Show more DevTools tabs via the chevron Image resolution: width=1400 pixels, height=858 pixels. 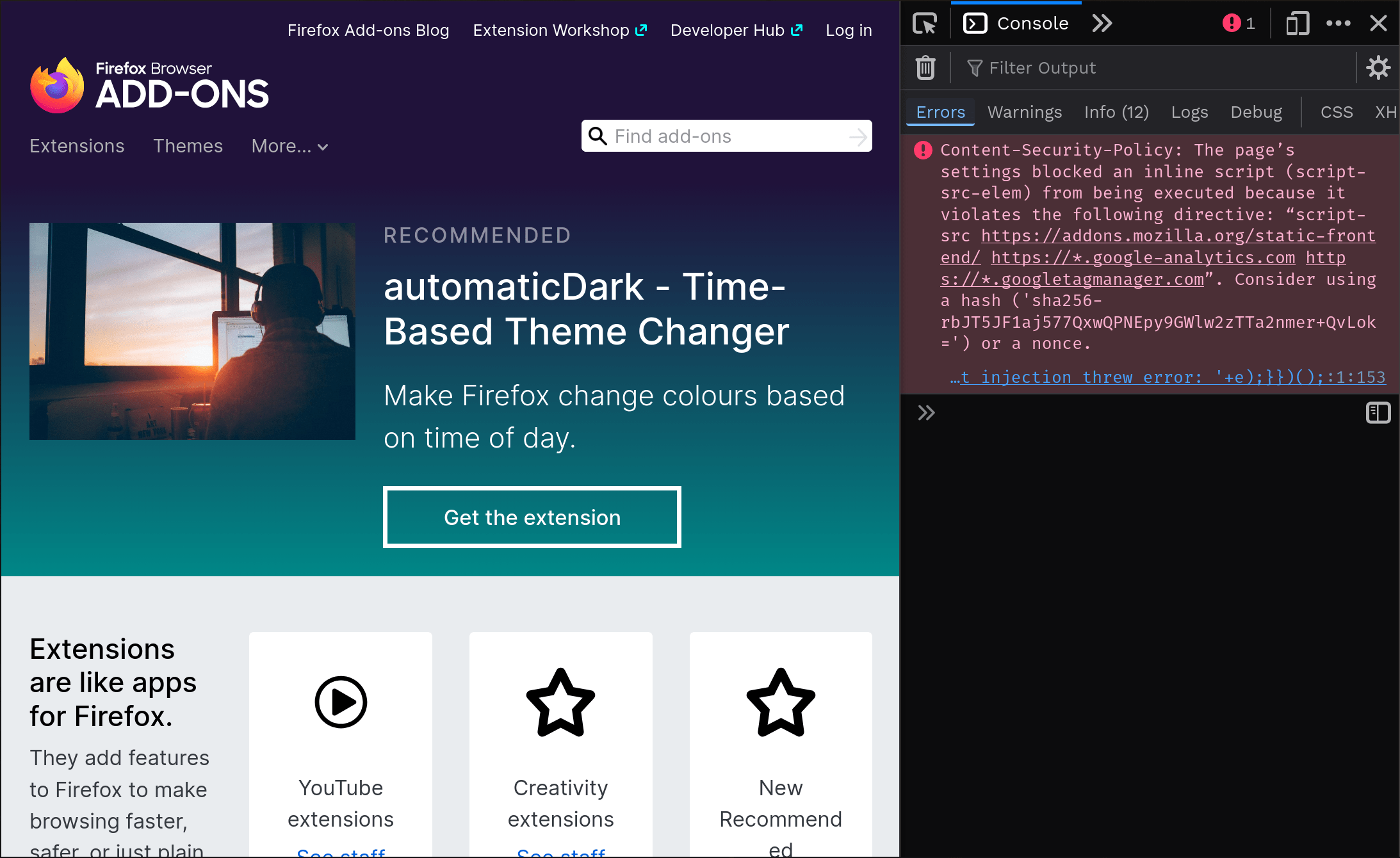[1102, 23]
